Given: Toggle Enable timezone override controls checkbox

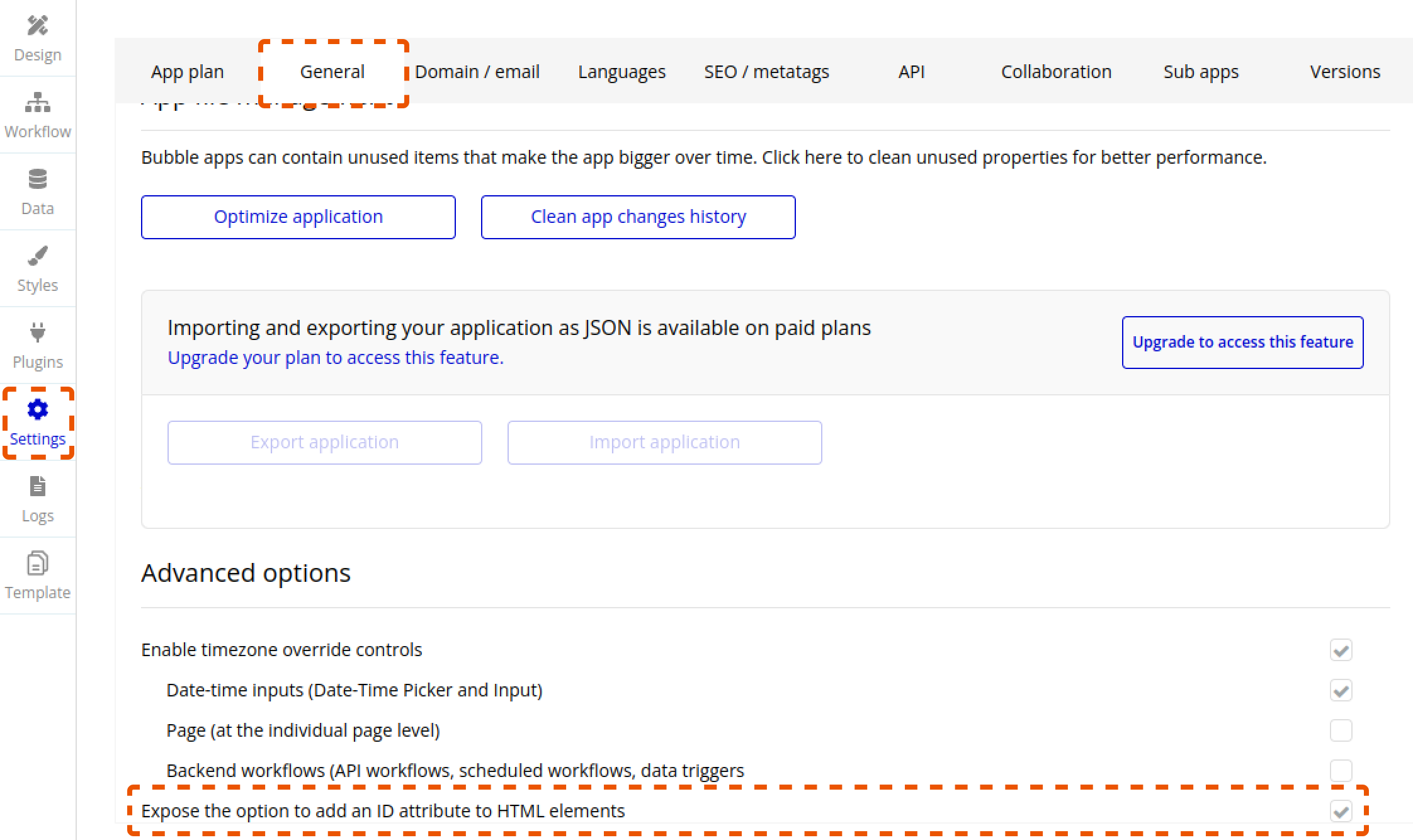Looking at the screenshot, I should pyautogui.click(x=1341, y=650).
